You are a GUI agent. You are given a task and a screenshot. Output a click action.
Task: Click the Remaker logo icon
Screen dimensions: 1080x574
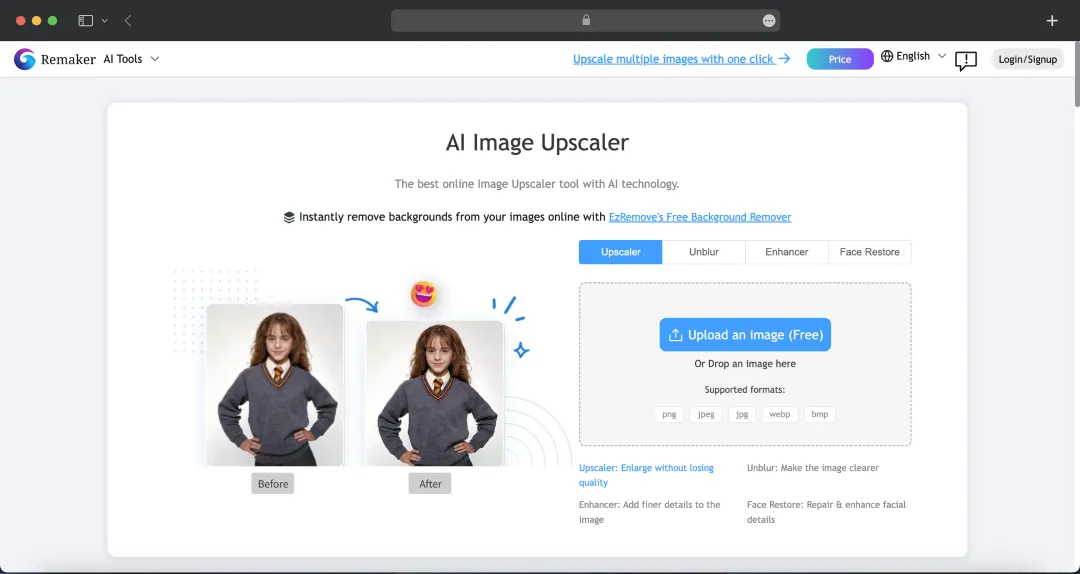pyautogui.click(x=25, y=59)
